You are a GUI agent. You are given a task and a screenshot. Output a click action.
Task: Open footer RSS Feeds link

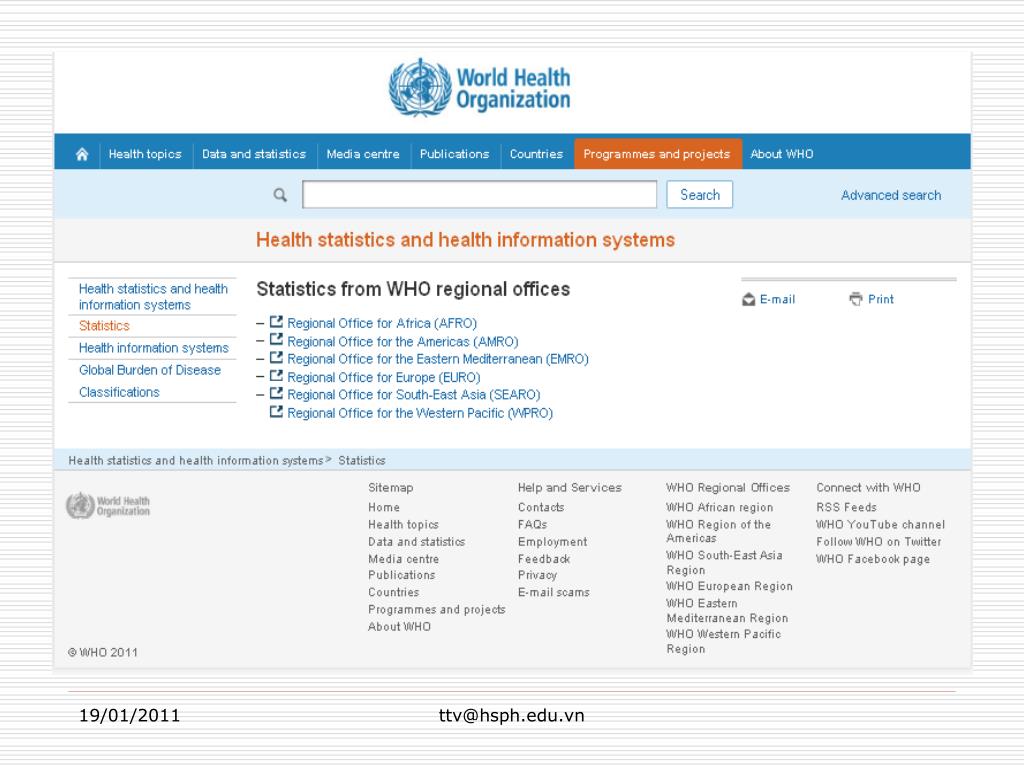tap(846, 507)
